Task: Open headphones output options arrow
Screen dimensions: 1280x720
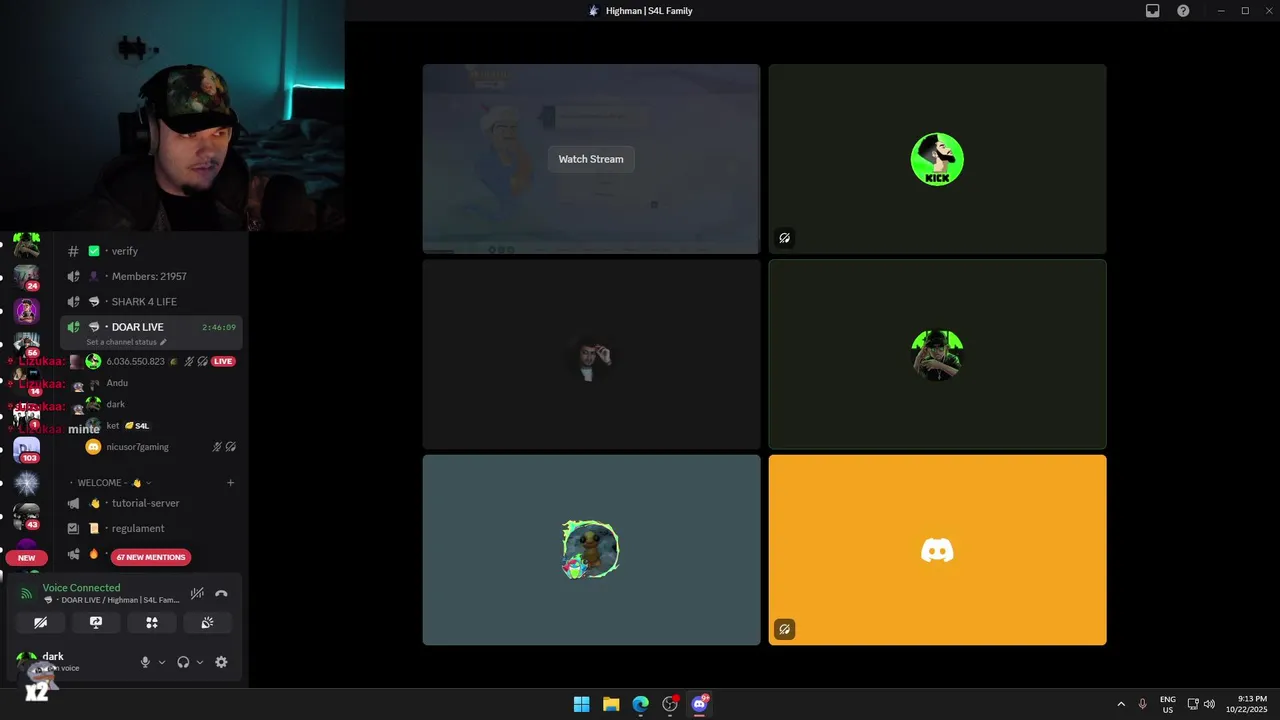Action: 200,662
